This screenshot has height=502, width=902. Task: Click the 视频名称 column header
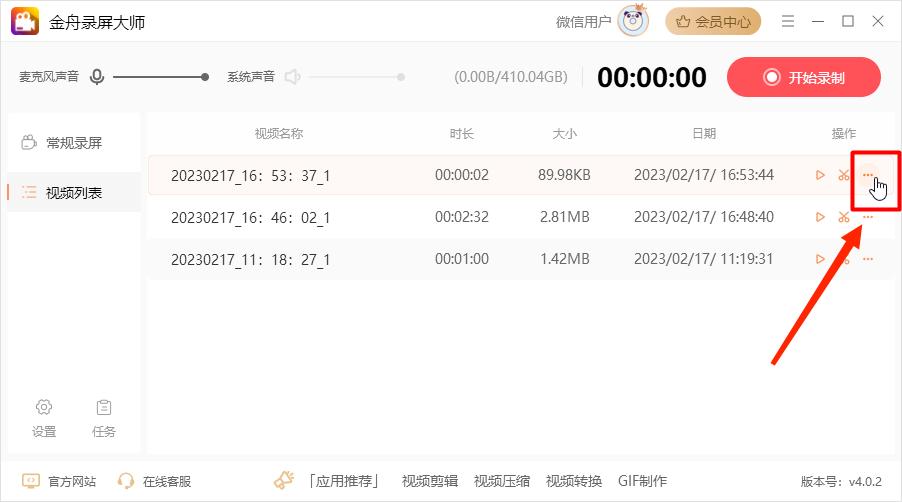click(x=279, y=133)
